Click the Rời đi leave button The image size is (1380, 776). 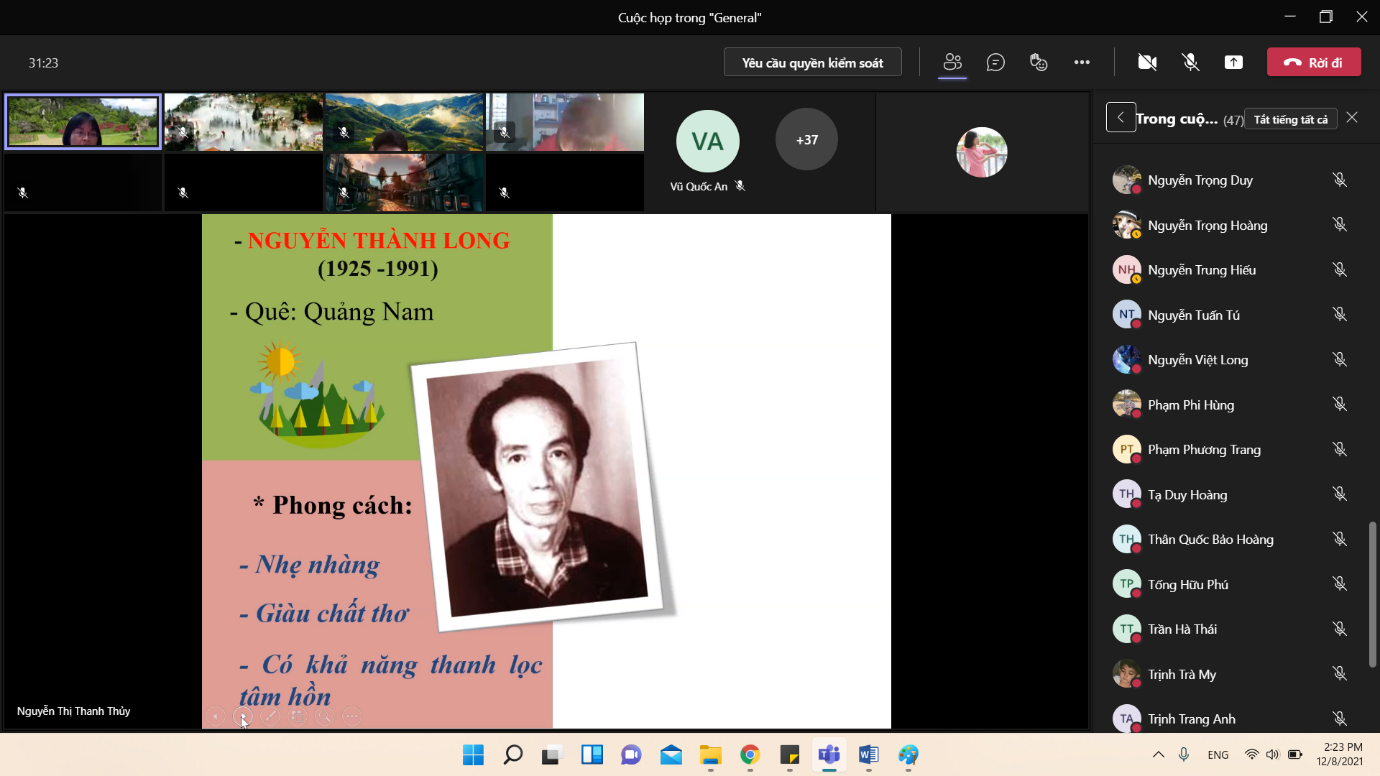coord(1313,62)
